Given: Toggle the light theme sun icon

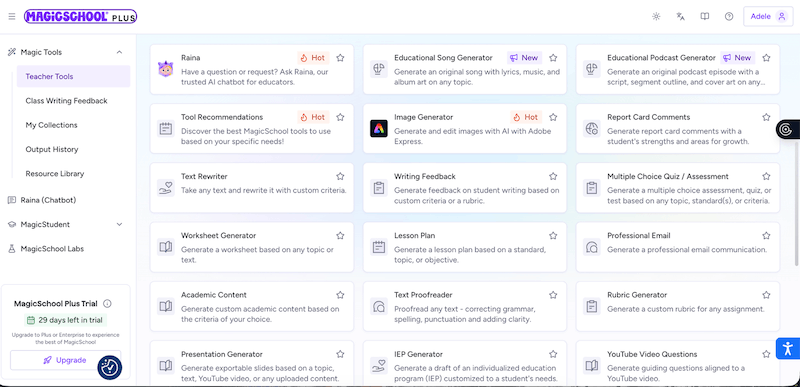Looking at the screenshot, I should point(656,16).
